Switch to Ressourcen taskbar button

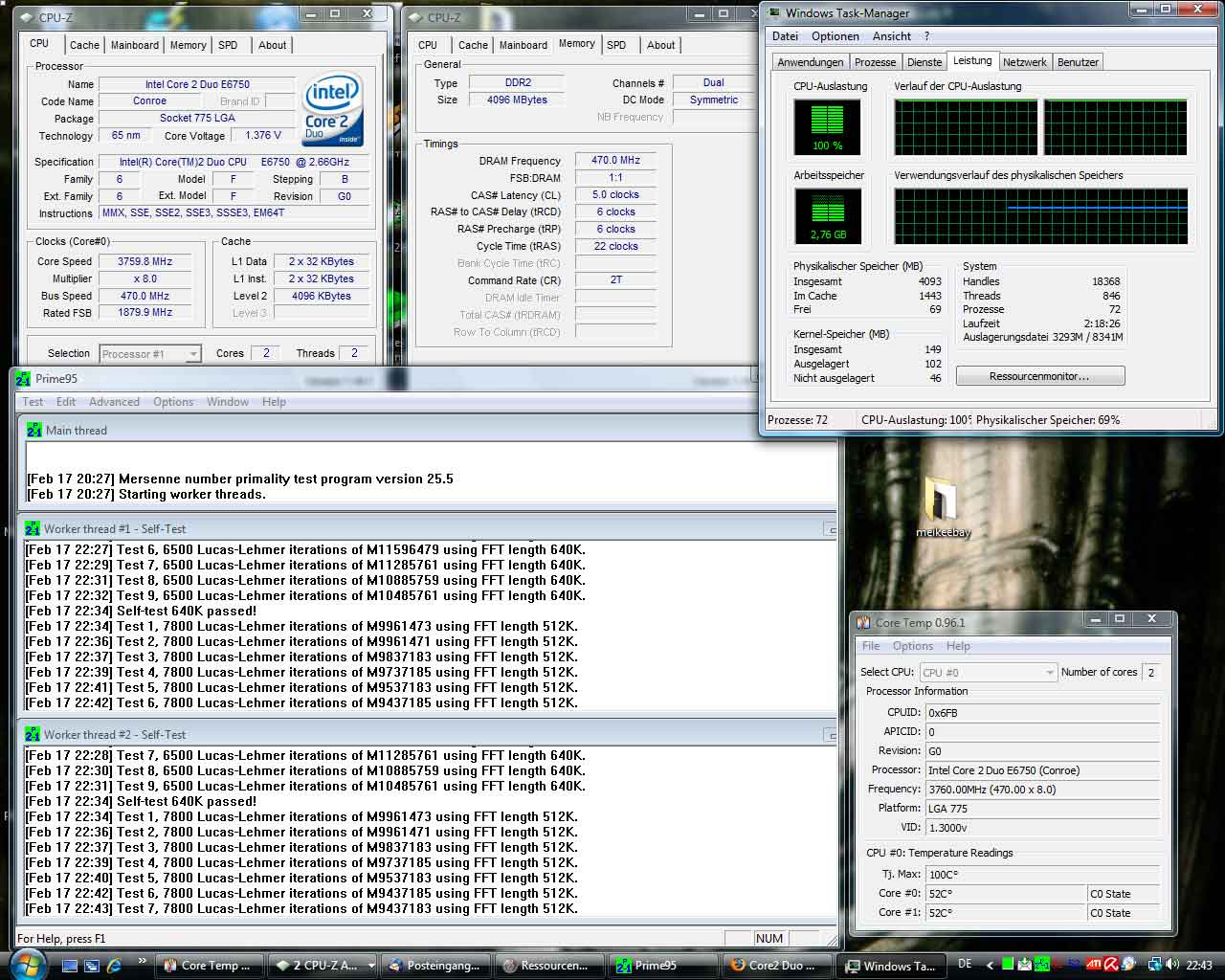(548, 966)
